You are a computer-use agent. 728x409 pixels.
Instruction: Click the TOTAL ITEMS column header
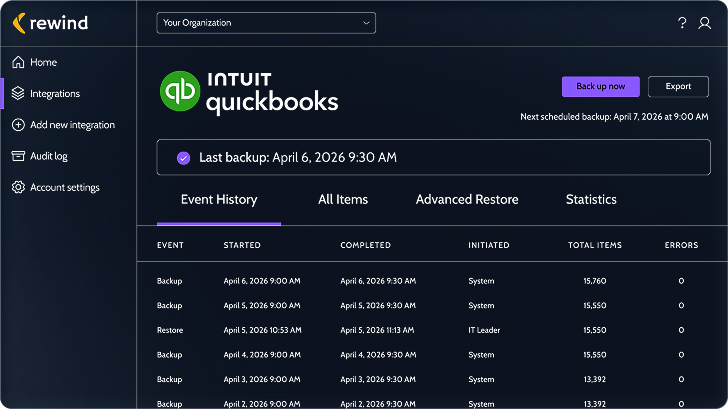coord(595,245)
